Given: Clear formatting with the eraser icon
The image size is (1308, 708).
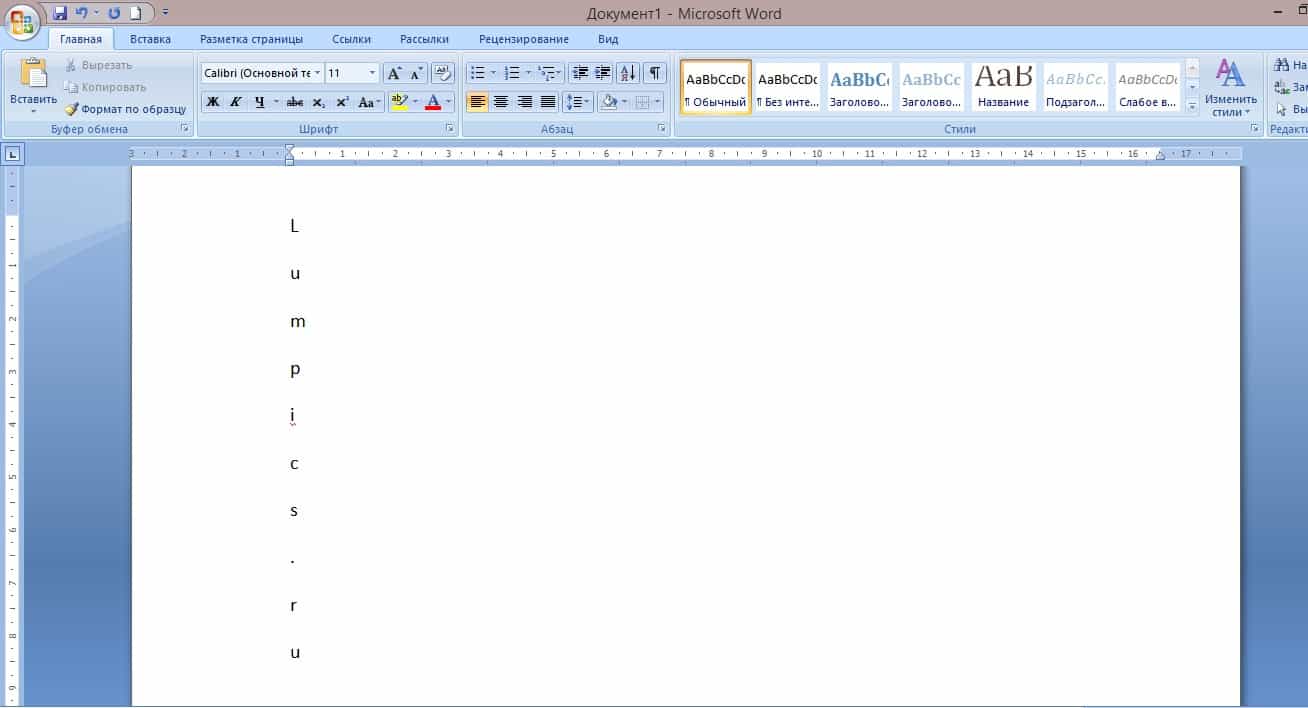Looking at the screenshot, I should pos(444,73).
